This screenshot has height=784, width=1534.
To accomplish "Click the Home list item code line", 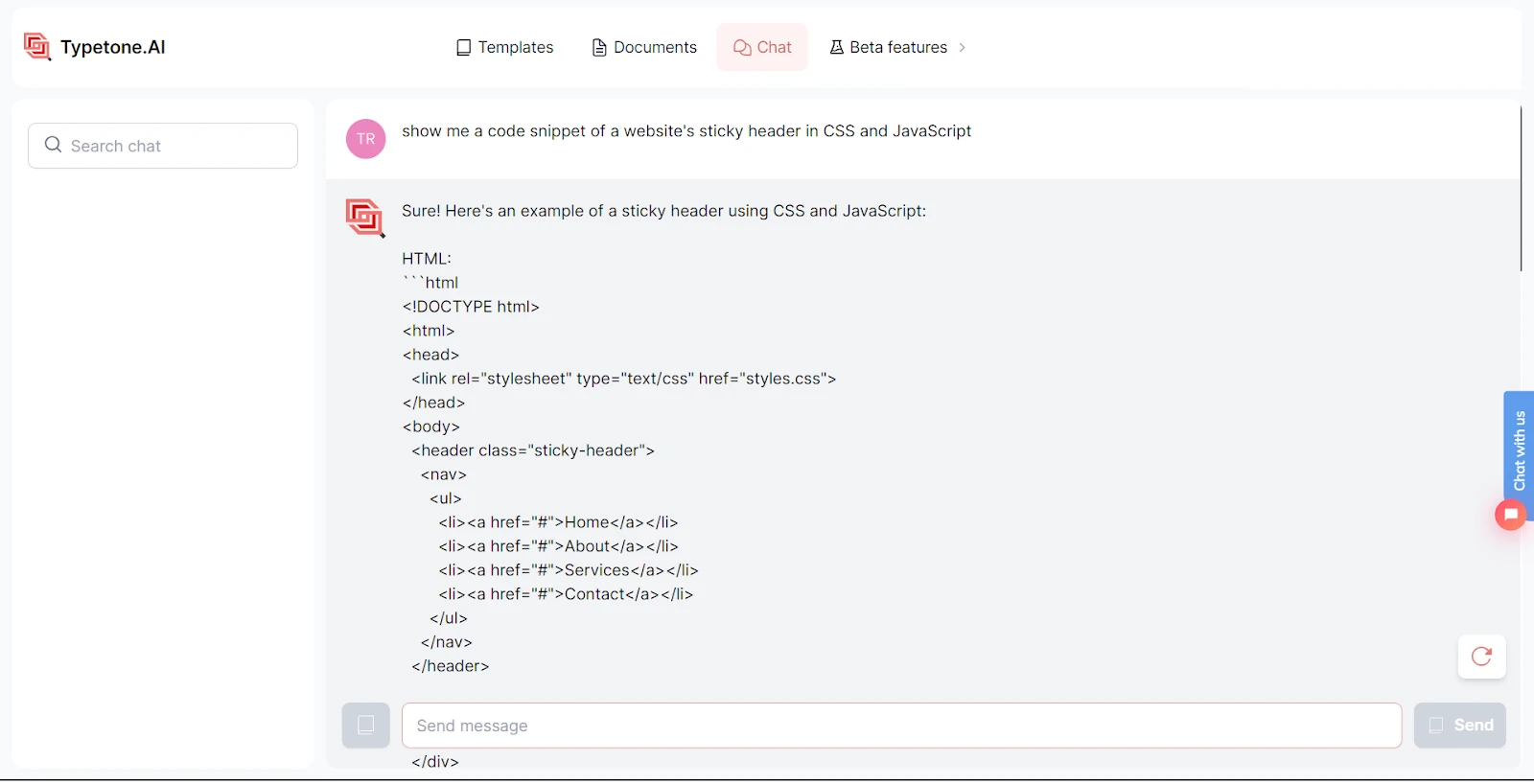I will [x=558, y=522].
